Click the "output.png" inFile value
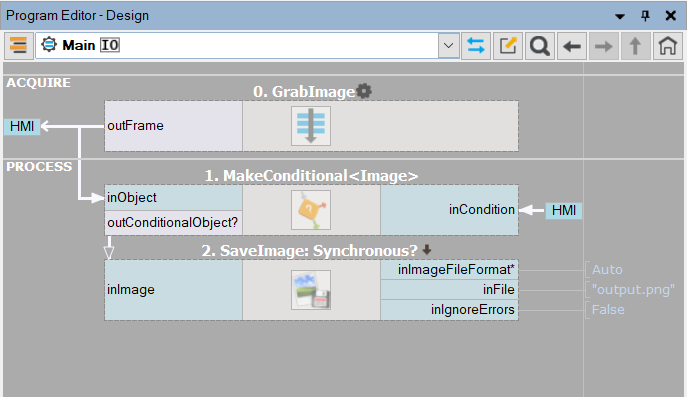Image resolution: width=687 pixels, height=397 pixels. coord(633,290)
